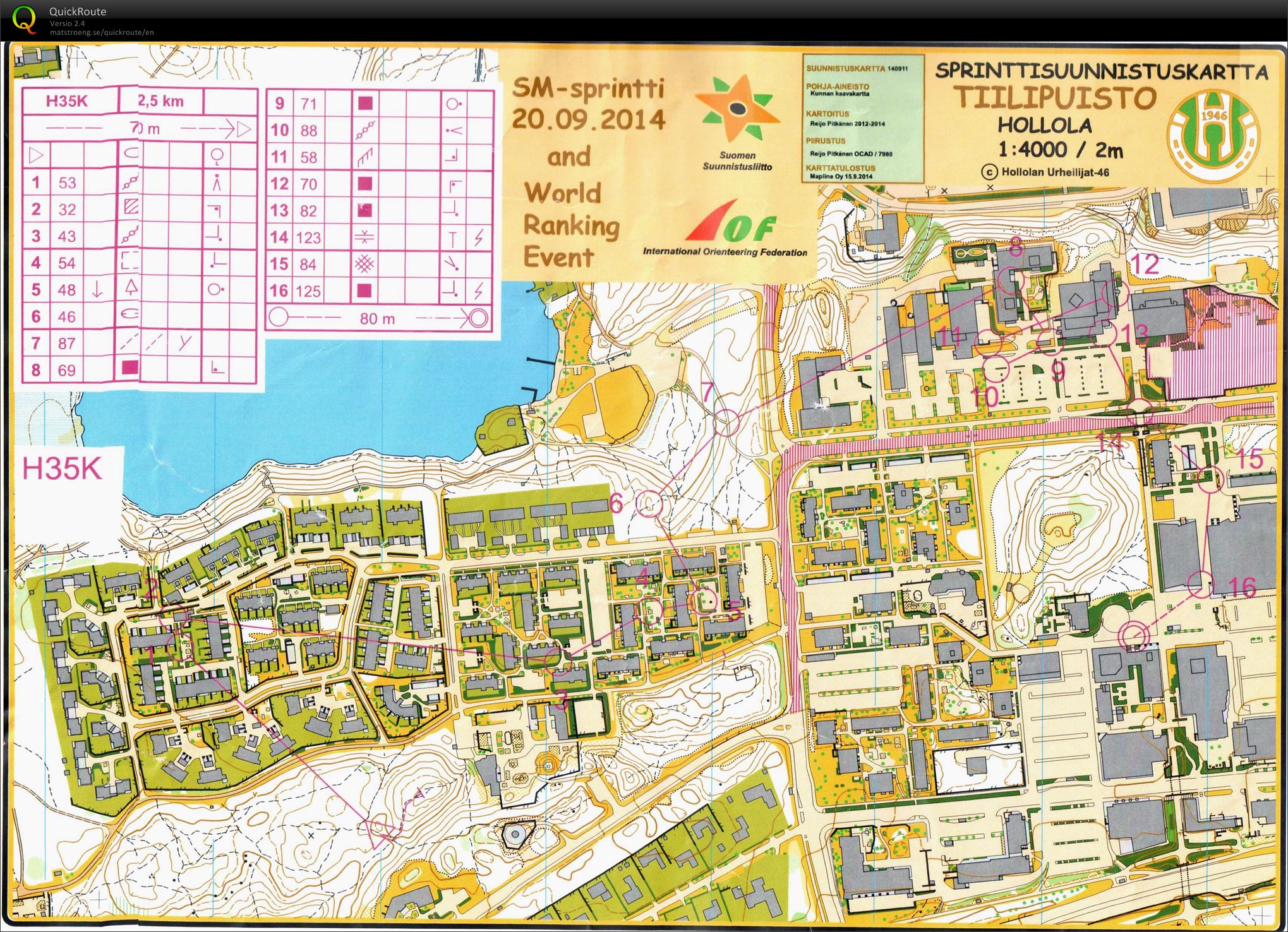Viewport: 1288px width, 932px height.
Task: Click 'Mapline Oy 15.9.2014' in the info box
Action: tap(841, 177)
